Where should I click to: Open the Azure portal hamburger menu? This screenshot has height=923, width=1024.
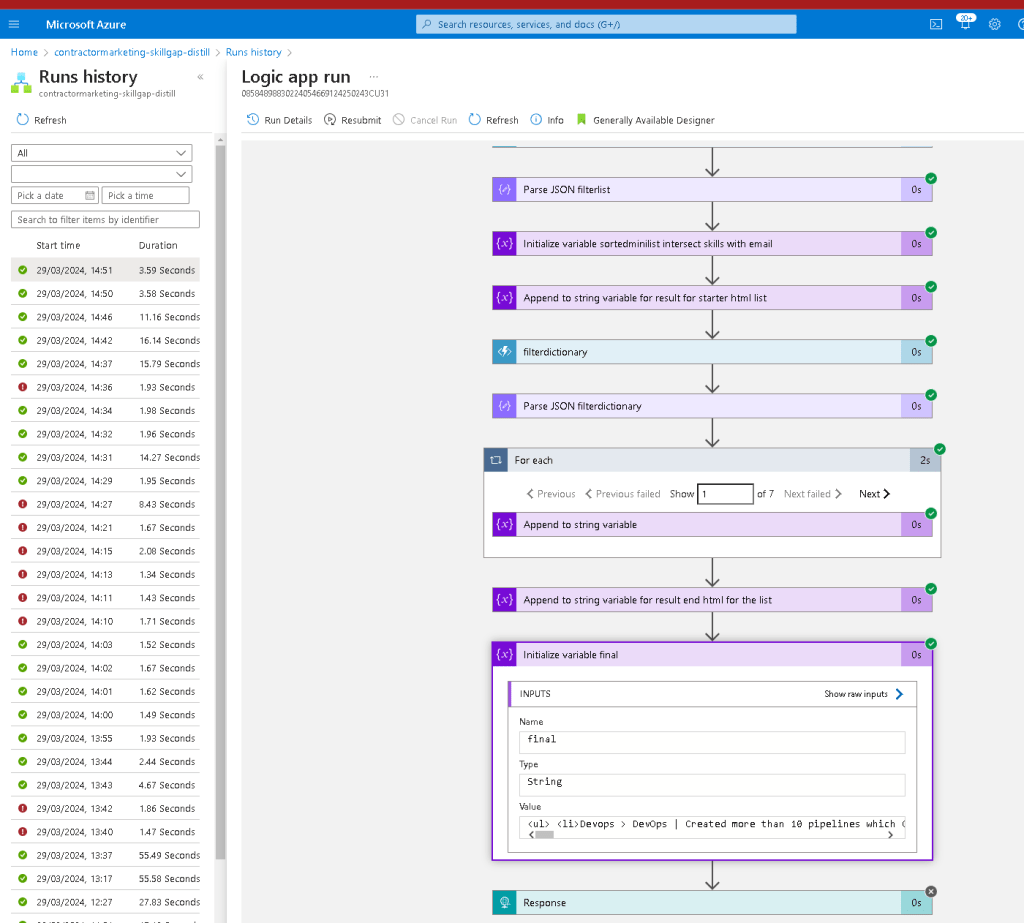pos(14,24)
